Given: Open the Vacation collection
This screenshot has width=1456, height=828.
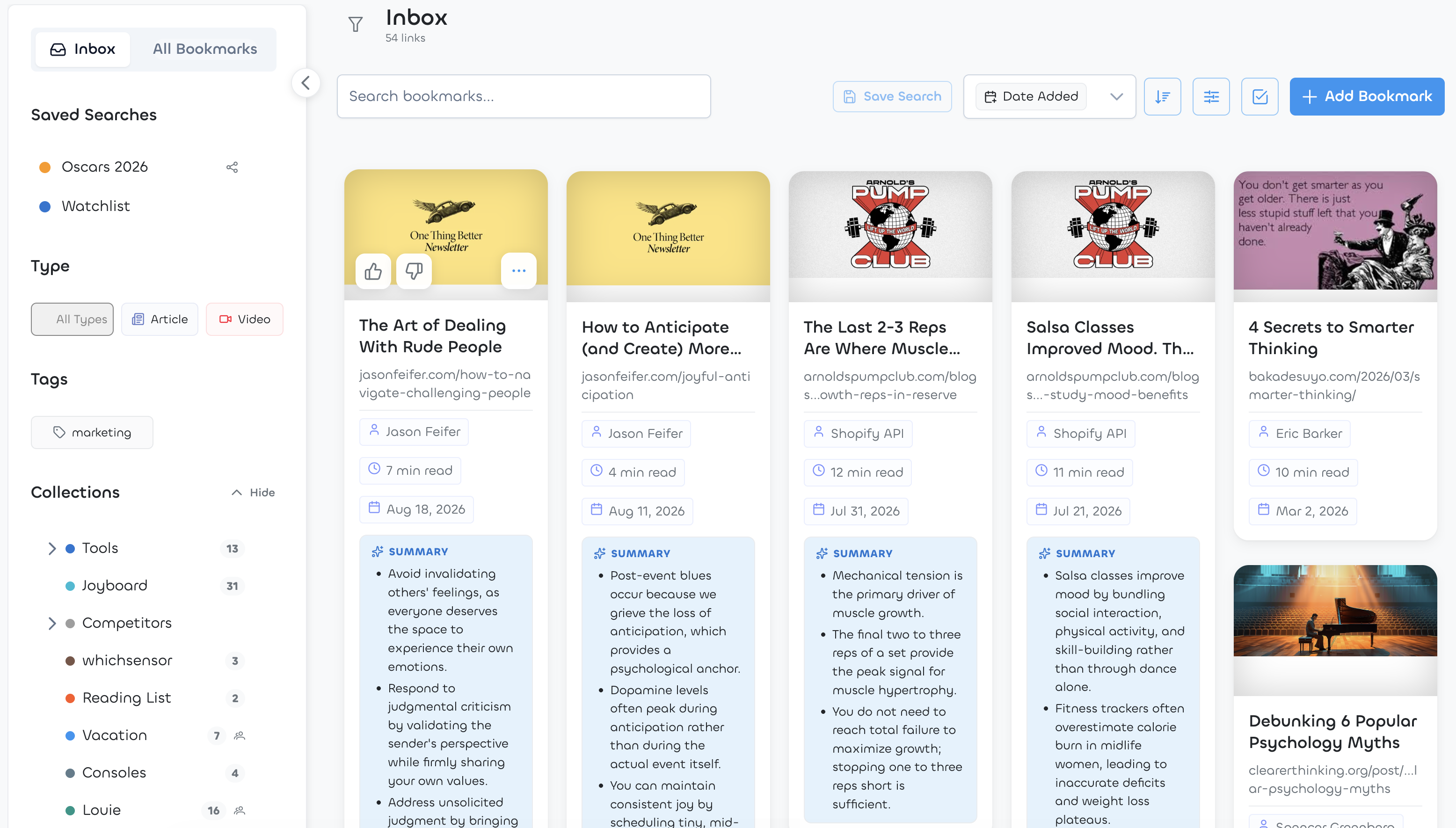Looking at the screenshot, I should pyautogui.click(x=114, y=736).
